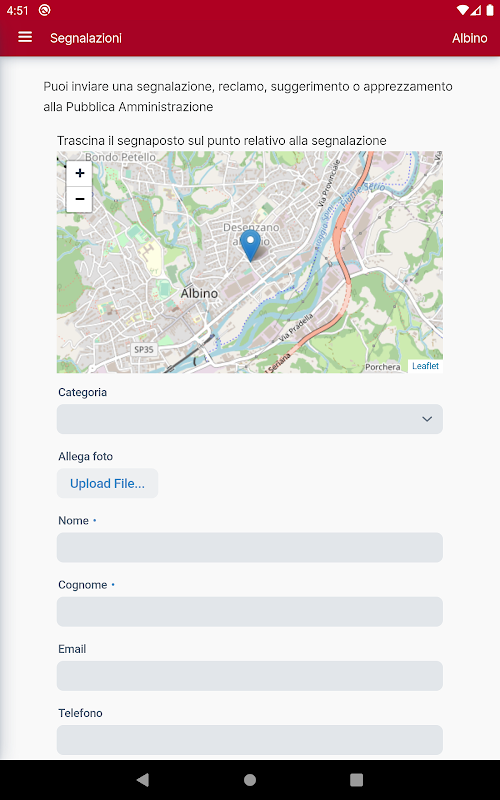Zoom out on the map
500x800 pixels.
(80, 199)
